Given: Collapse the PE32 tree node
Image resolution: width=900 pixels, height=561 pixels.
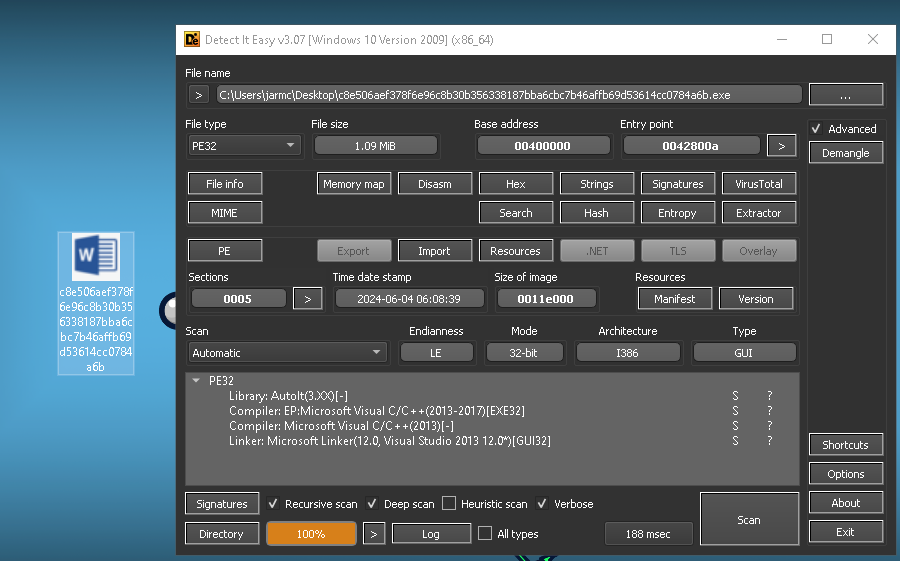Looking at the screenshot, I should coord(196,381).
